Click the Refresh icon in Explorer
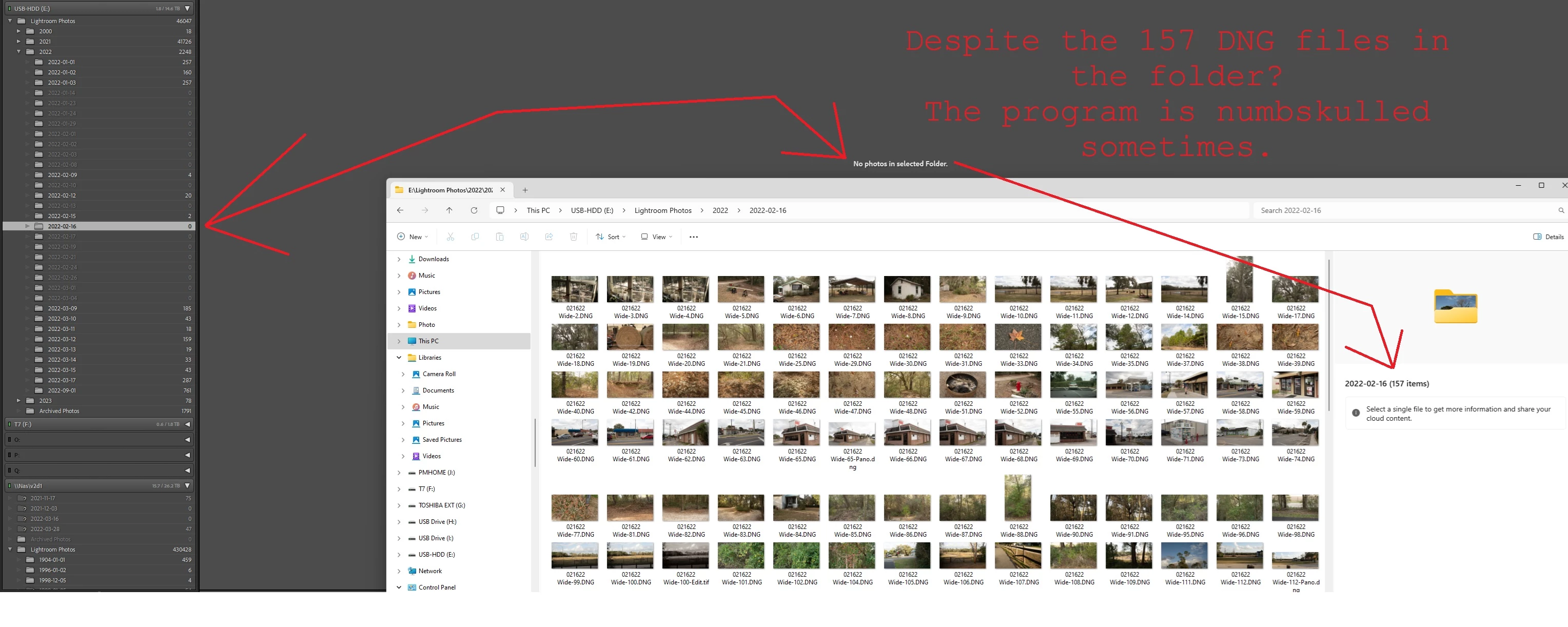 point(474,210)
